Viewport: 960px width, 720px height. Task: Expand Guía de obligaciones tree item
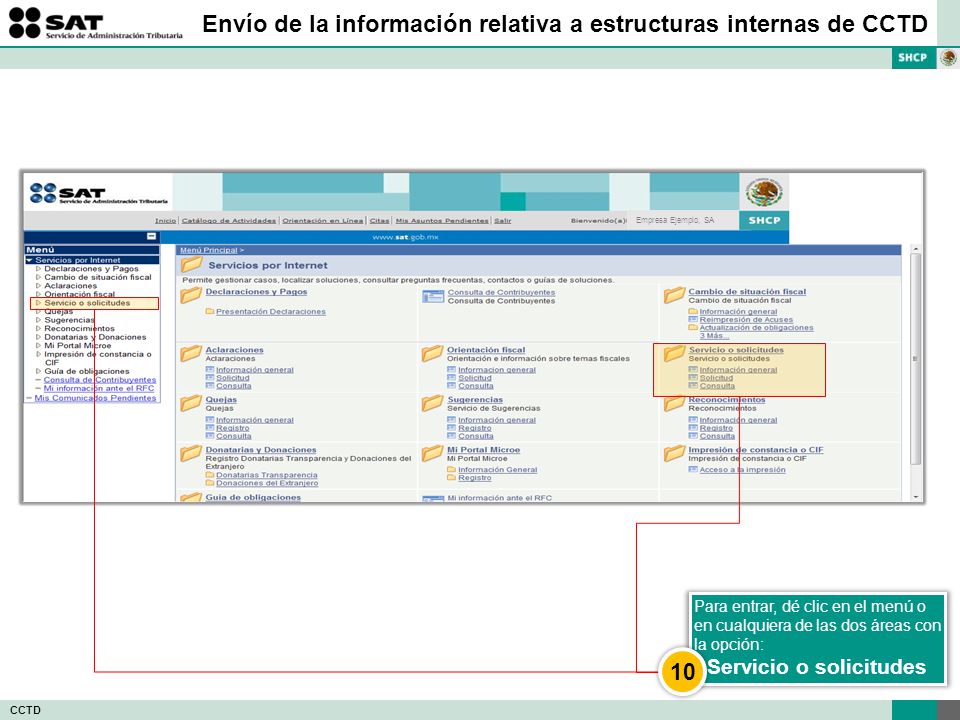point(39,372)
